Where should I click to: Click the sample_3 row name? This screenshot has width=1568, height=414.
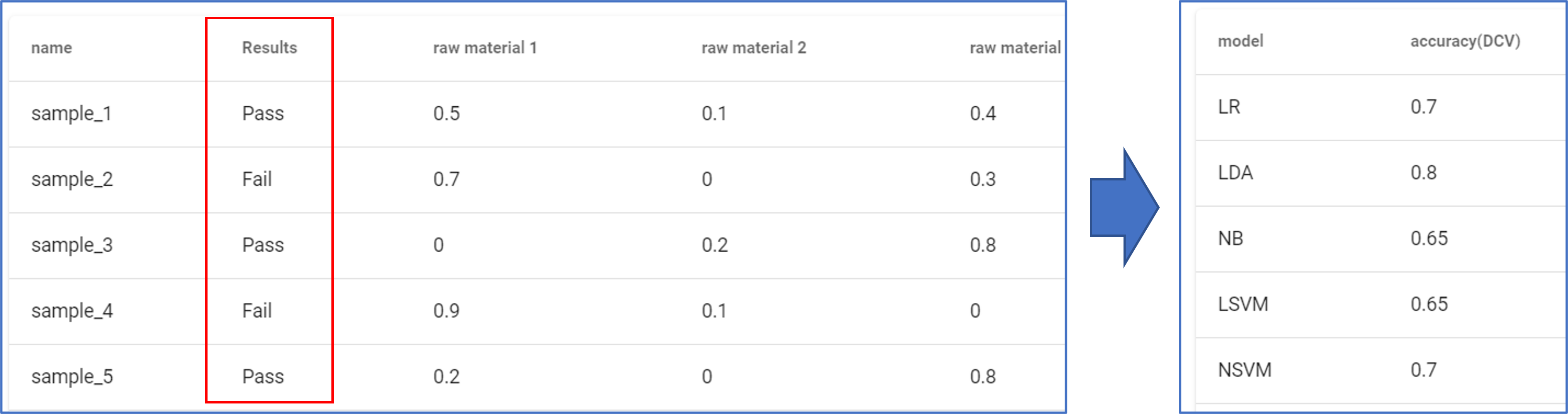coord(72,245)
